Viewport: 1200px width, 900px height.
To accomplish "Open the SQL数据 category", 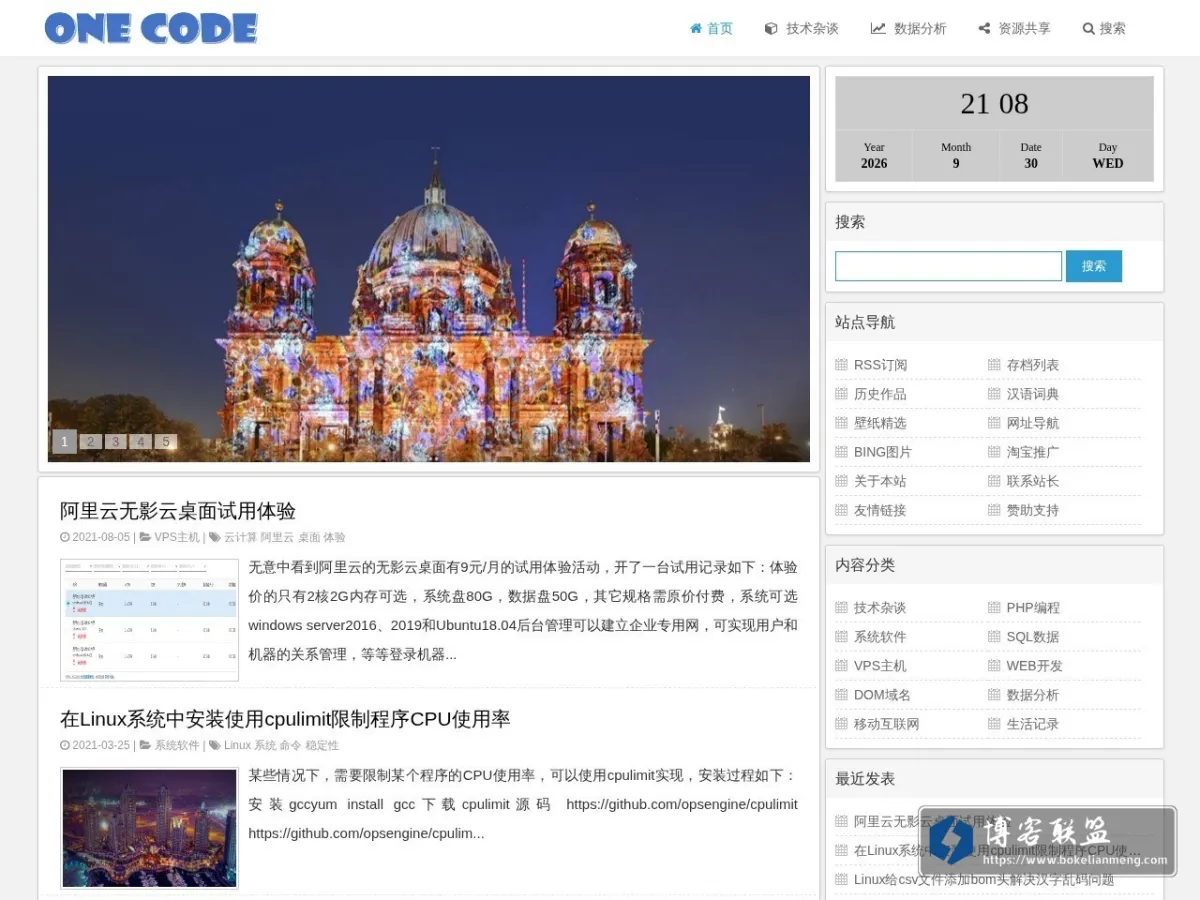I will point(1032,637).
